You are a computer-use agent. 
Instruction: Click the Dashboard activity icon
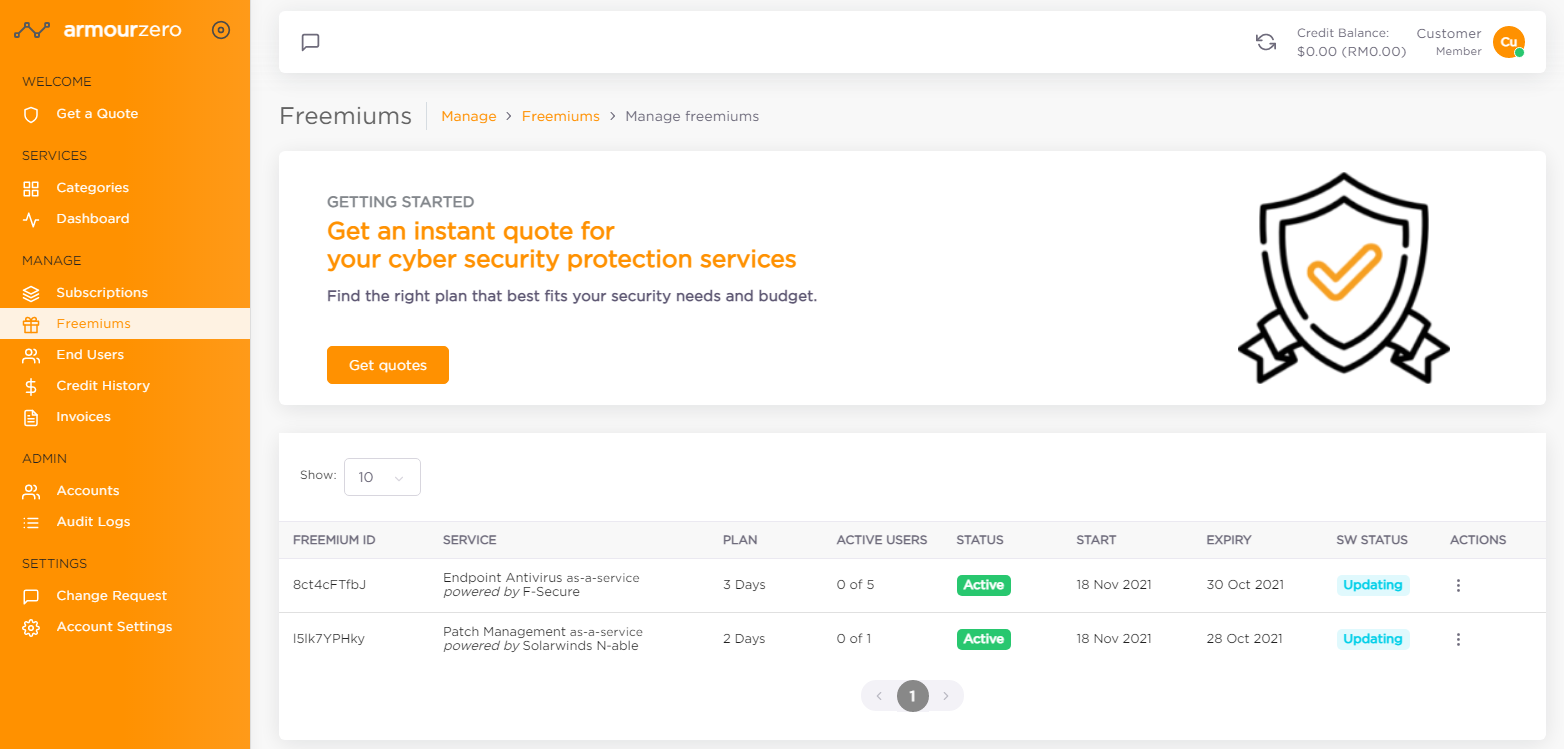[31, 219]
